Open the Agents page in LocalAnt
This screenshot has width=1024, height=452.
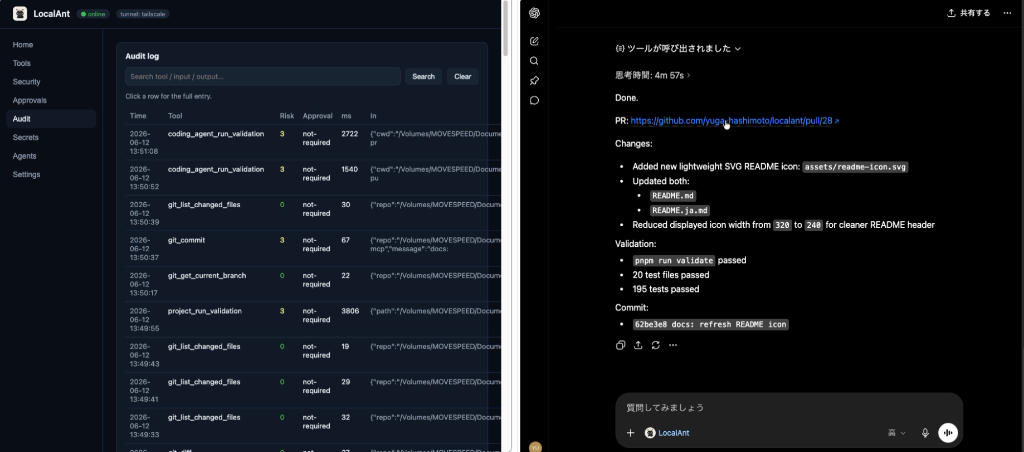click(x=51, y=156)
